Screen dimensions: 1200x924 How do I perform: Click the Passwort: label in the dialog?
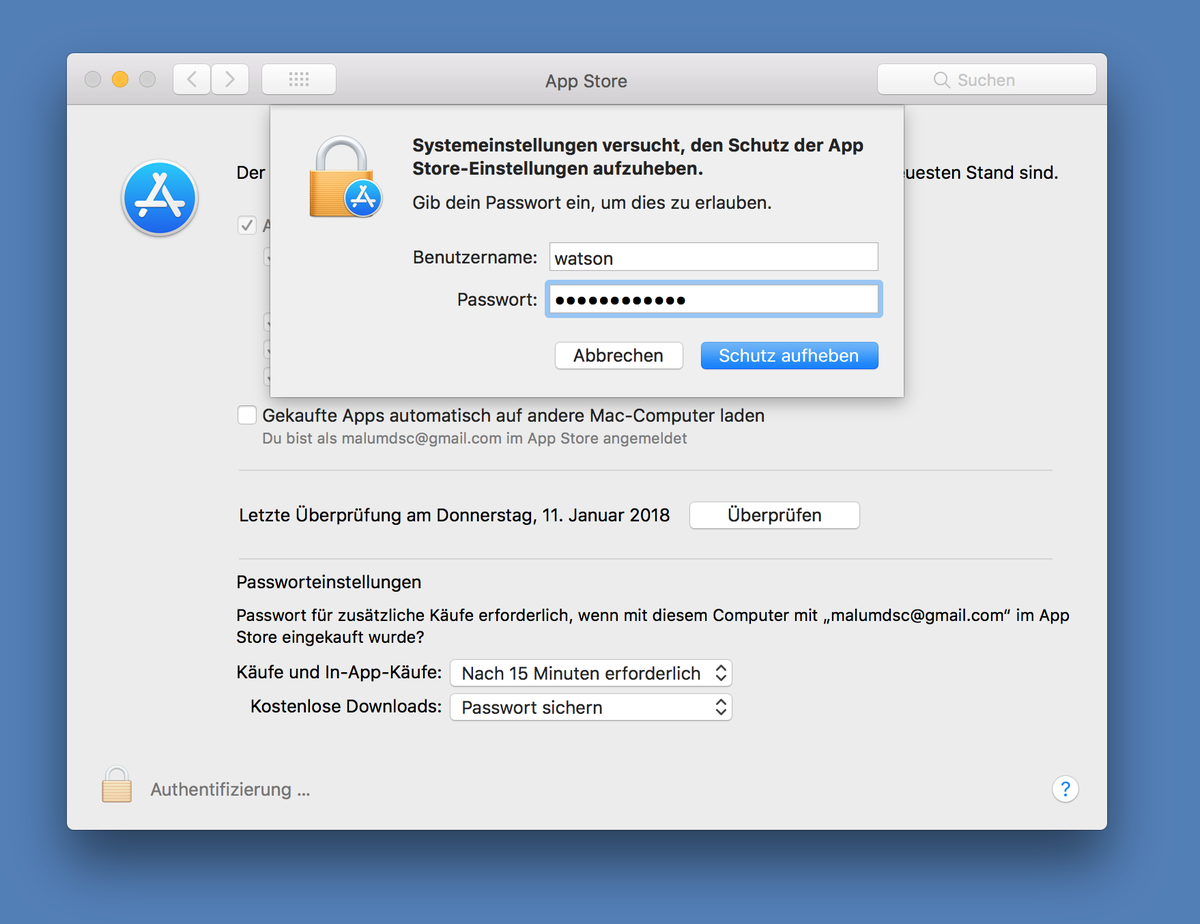point(497,299)
